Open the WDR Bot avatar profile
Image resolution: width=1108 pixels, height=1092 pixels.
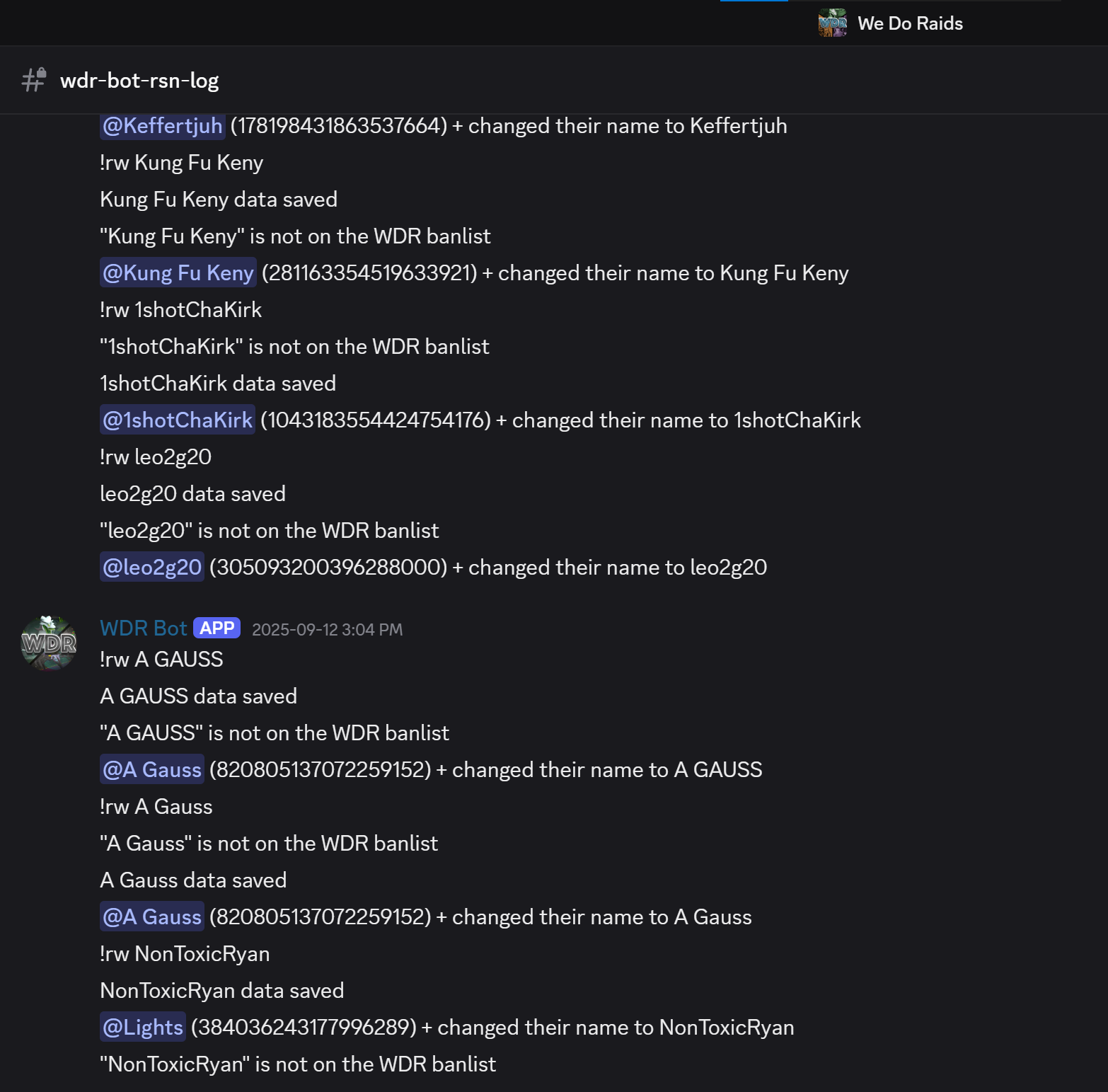click(49, 643)
